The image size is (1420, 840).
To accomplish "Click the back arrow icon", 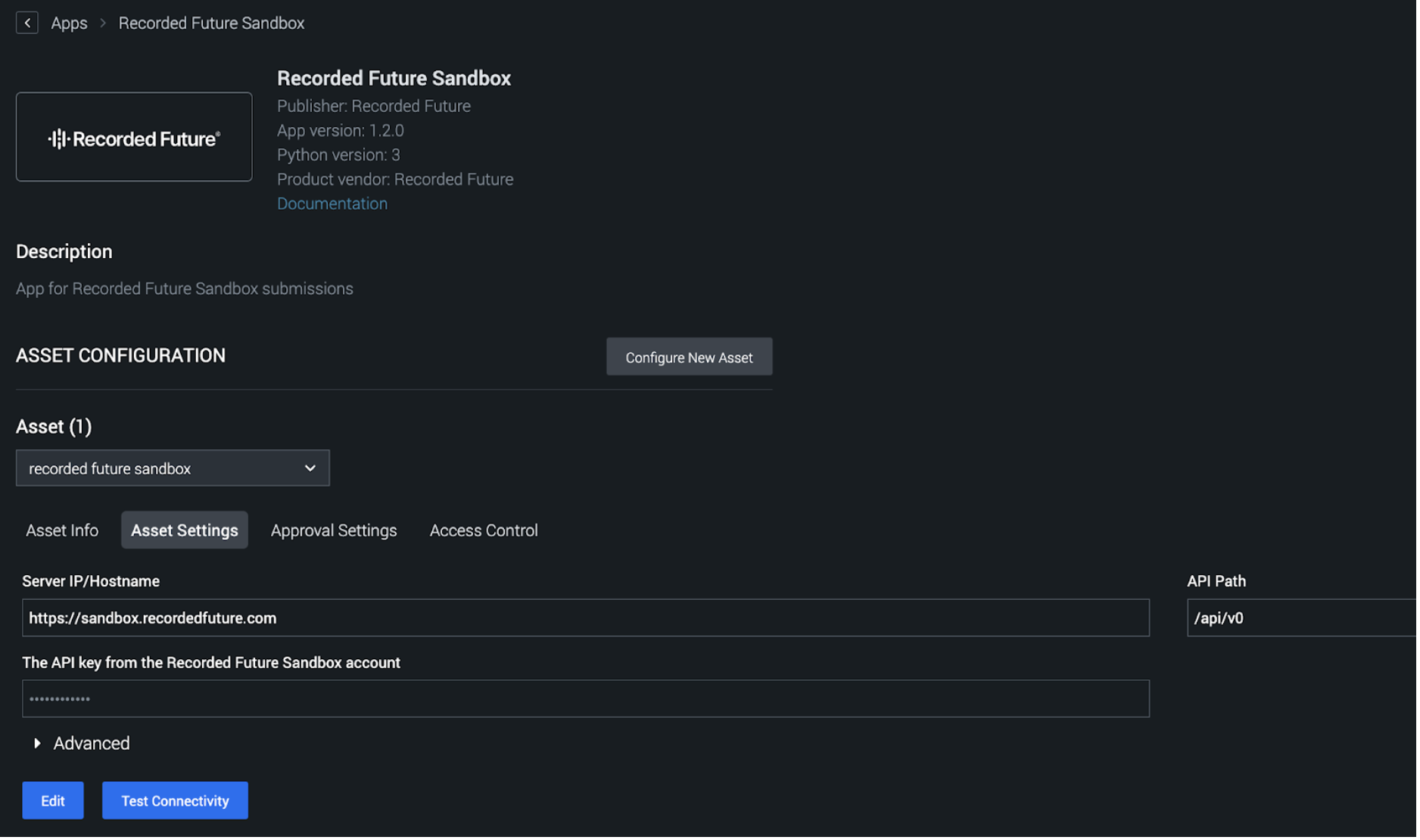I will click(x=27, y=23).
